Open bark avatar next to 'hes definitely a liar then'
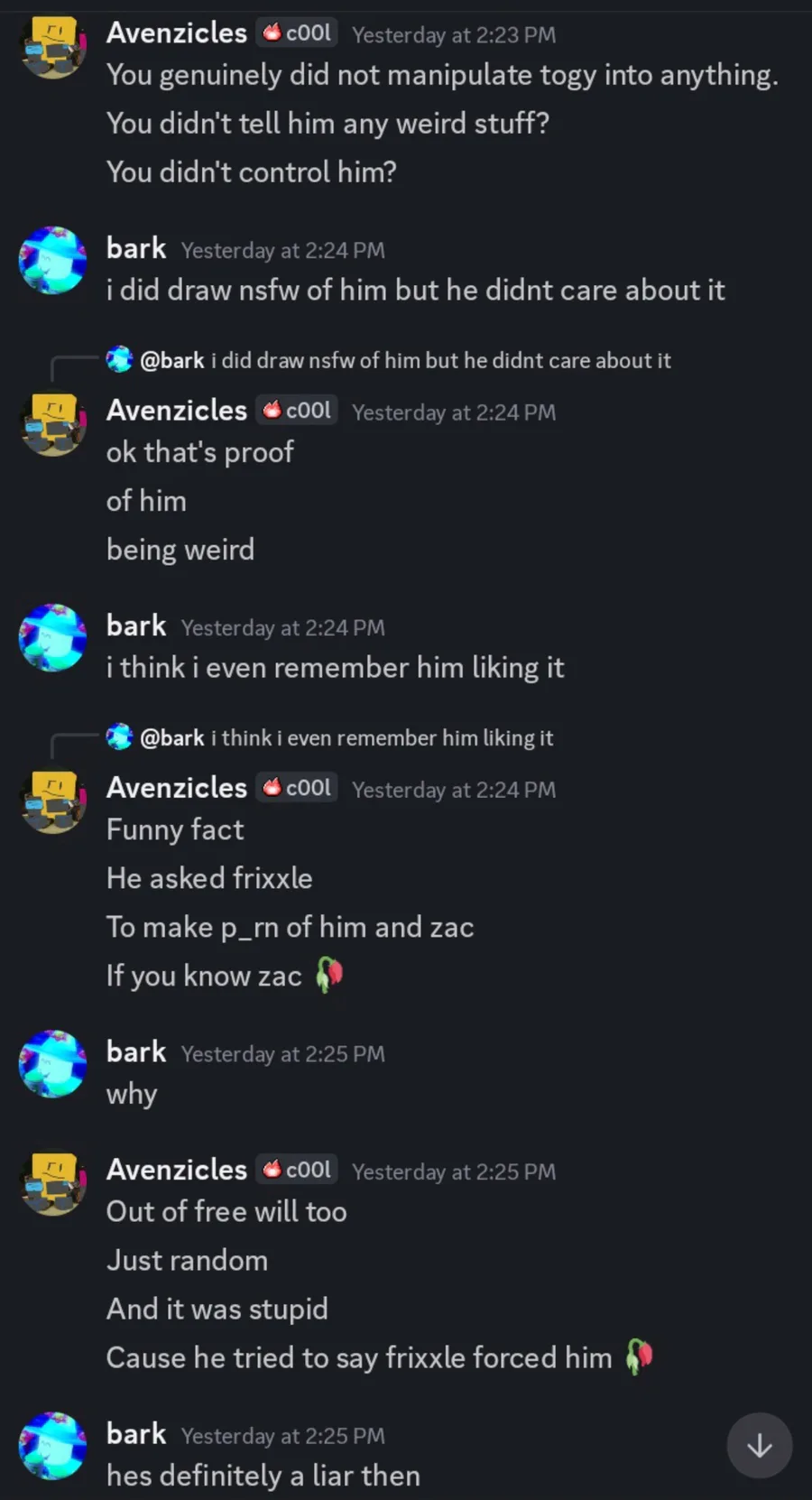Image resolution: width=812 pixels, height=1500 pixels. (53, 1446)
